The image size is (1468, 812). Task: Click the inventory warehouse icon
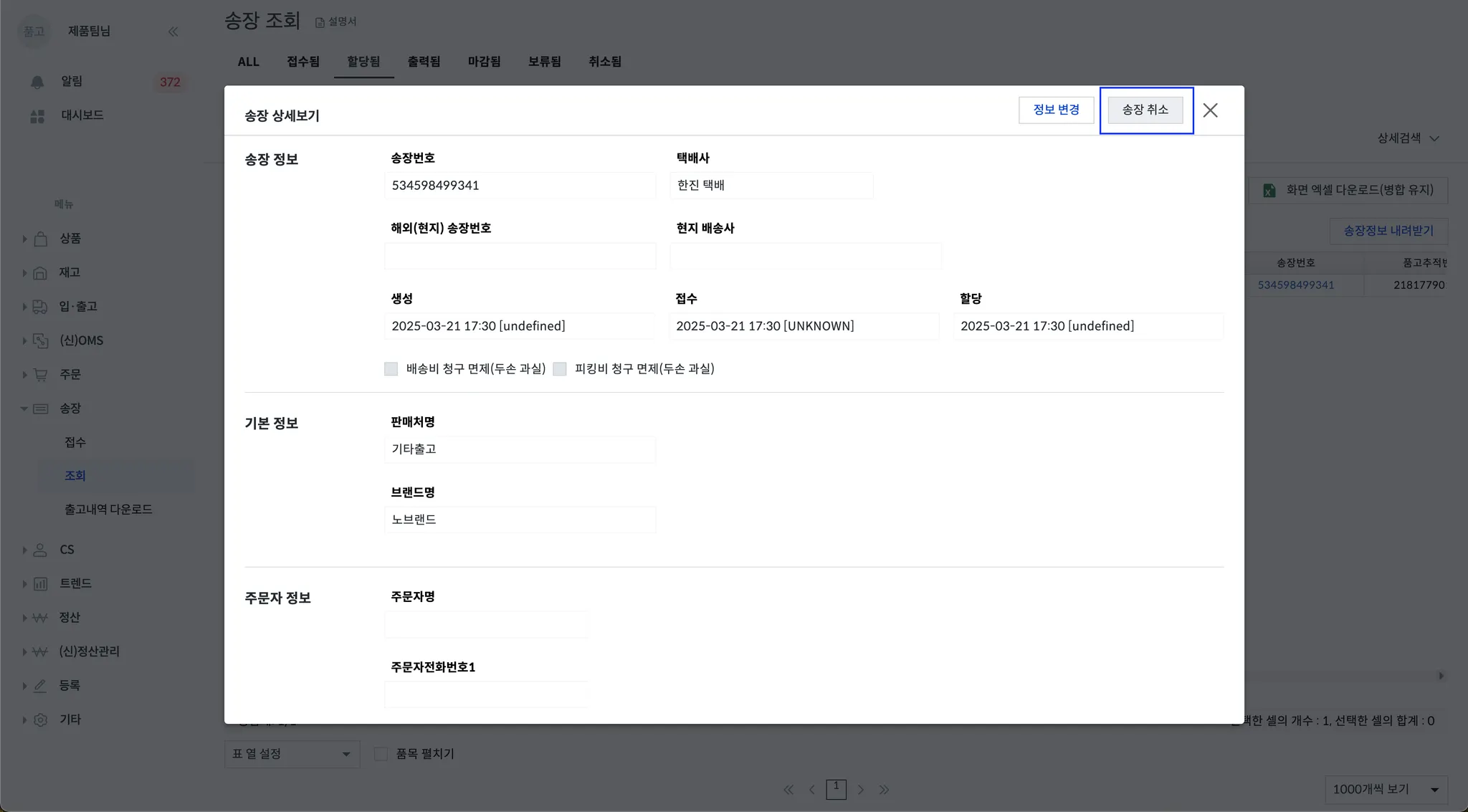[41, 272]
